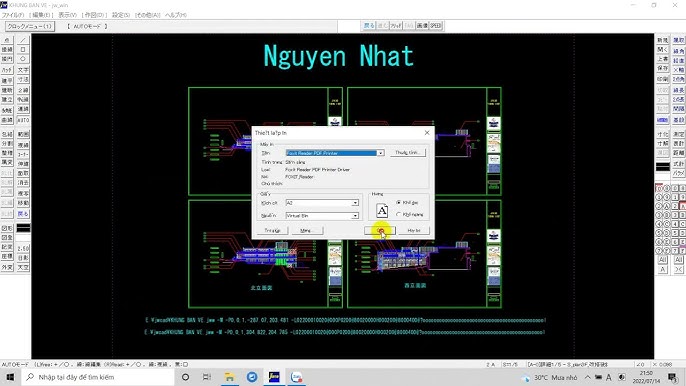This screenshot has height=386, width=686.
Task: Click the 線角 line angle button
Action: tap(679, 51)
